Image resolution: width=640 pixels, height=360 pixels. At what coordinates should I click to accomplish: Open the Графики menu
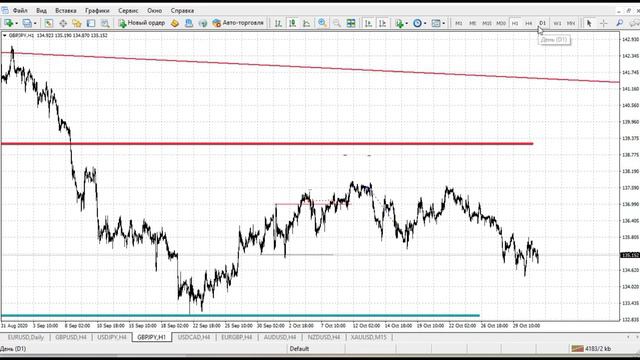pos(97,11)
